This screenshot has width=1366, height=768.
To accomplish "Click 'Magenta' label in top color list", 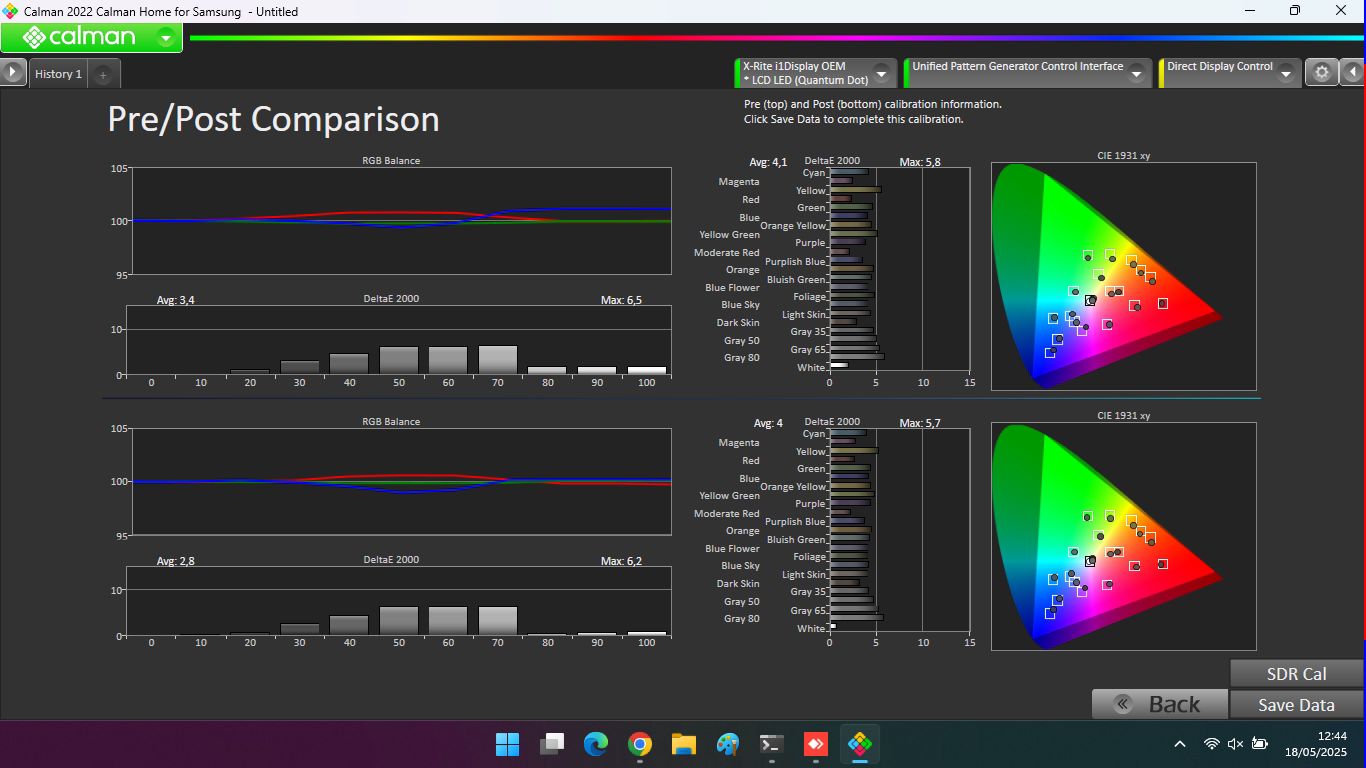I will (739, 182).
